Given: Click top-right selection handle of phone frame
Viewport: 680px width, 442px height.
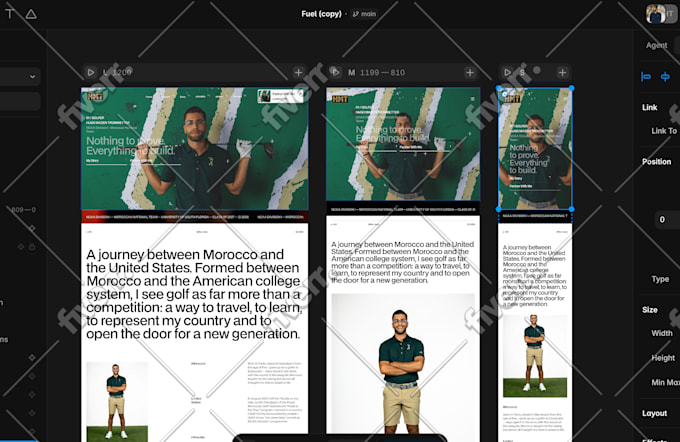Looking at the screenshot, I should (x=572, y=88).
